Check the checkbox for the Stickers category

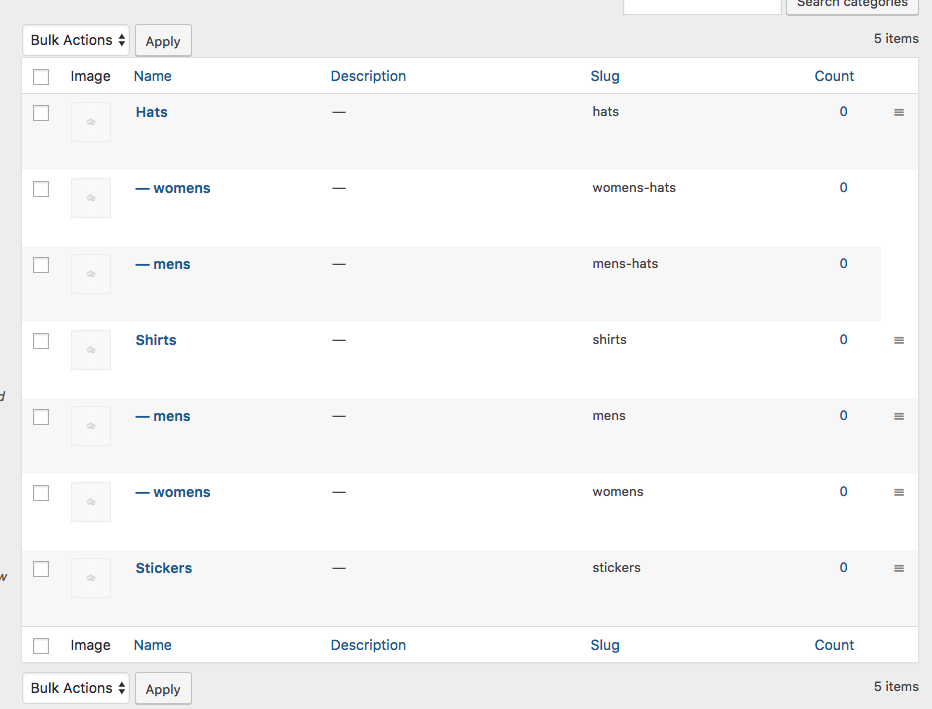point(41,569)
